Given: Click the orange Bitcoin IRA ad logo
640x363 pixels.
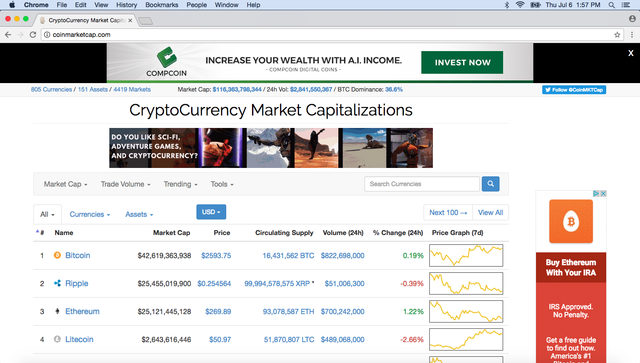Looking at the screenshot, I should pyautogui.click(x=571, y=221).
